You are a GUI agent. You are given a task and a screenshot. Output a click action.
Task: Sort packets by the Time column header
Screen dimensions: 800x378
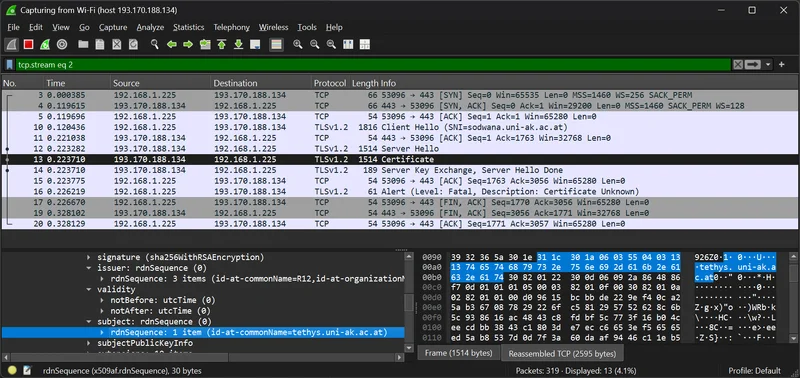coord(77,83)
